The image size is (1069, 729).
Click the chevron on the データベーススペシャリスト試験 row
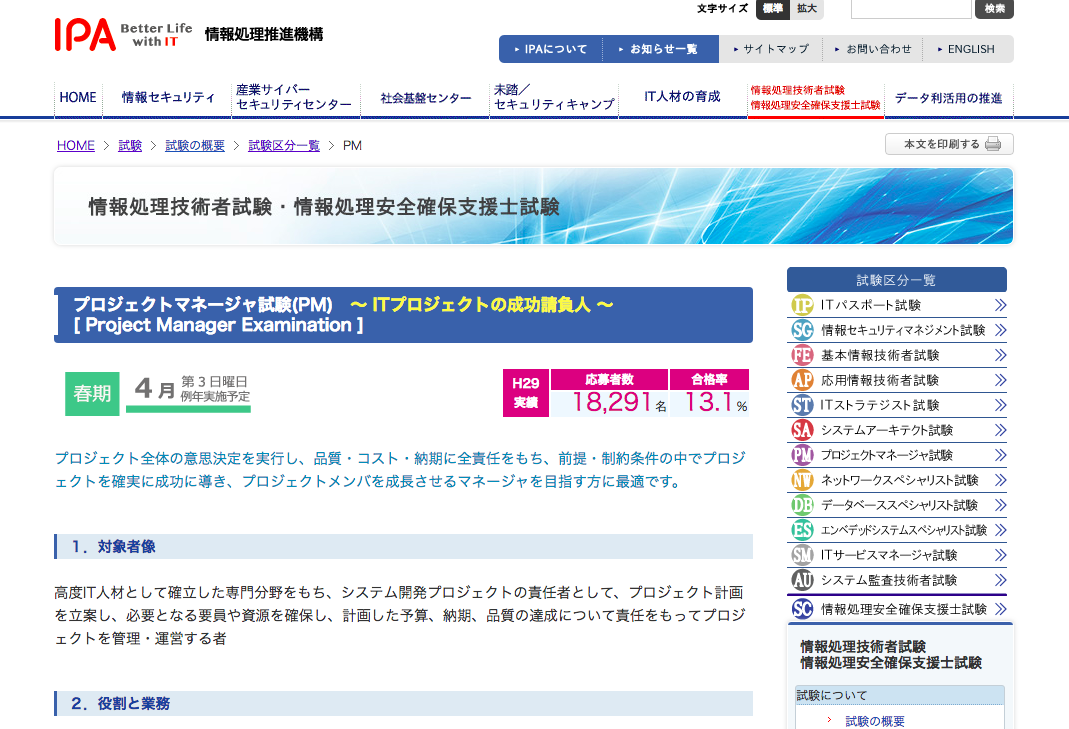(1000, 505)
